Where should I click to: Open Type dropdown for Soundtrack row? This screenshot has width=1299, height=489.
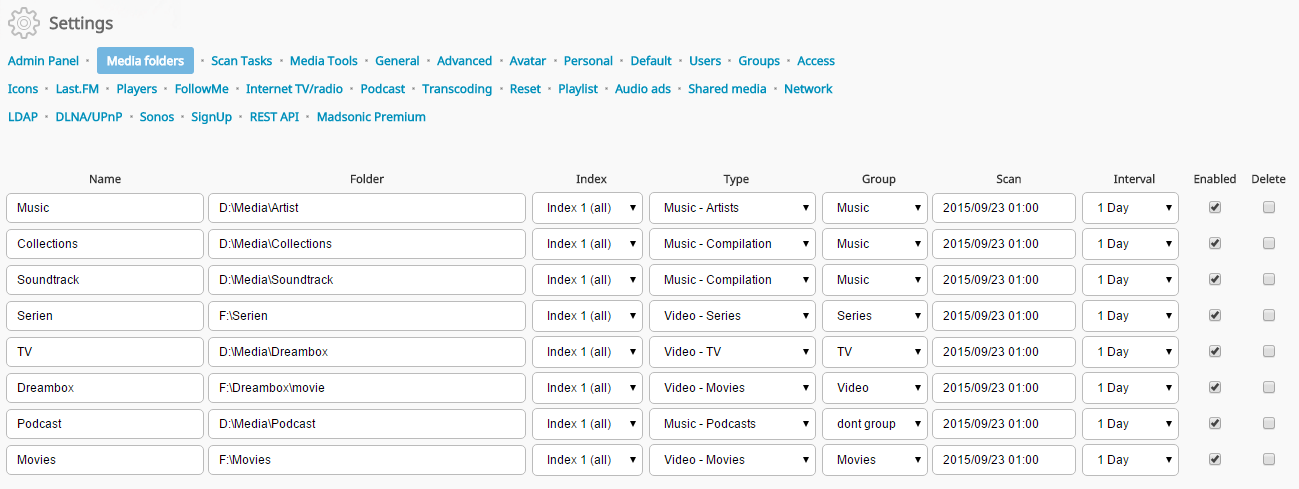tap(735, 280)
